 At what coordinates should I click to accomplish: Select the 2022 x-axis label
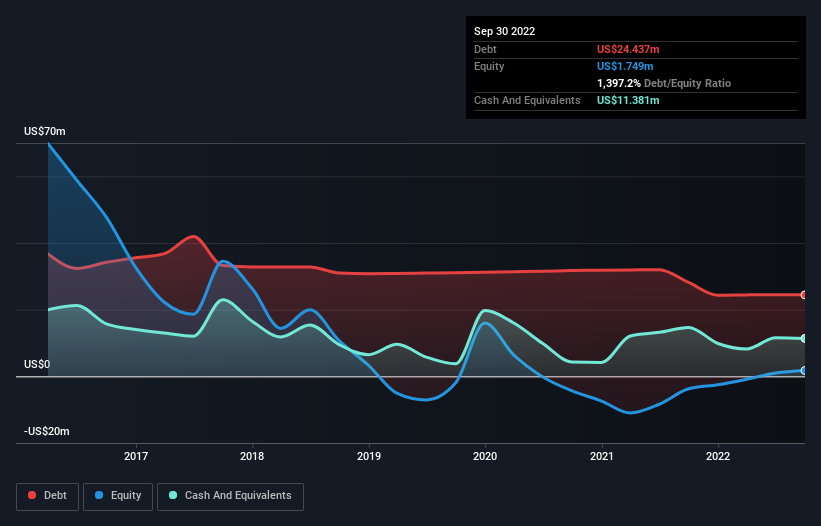(718, 456)
